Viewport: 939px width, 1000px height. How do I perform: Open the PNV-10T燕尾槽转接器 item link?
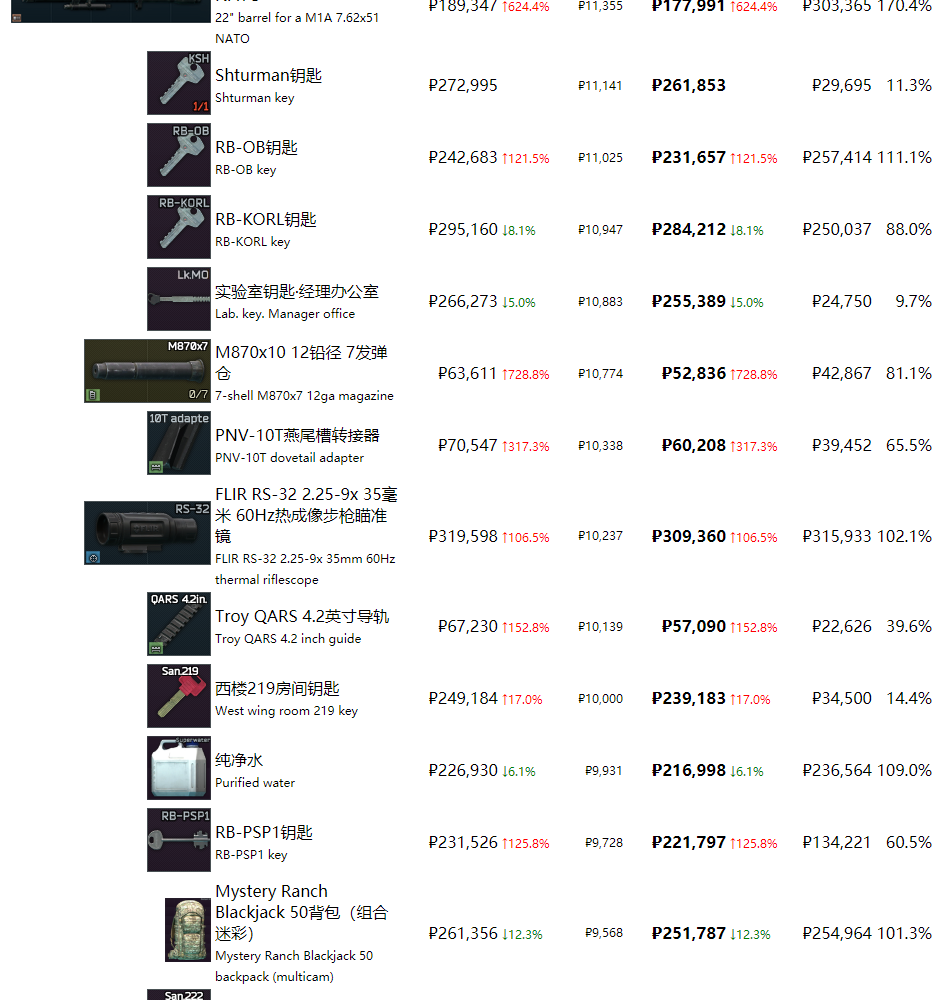[x=297, y=436]
